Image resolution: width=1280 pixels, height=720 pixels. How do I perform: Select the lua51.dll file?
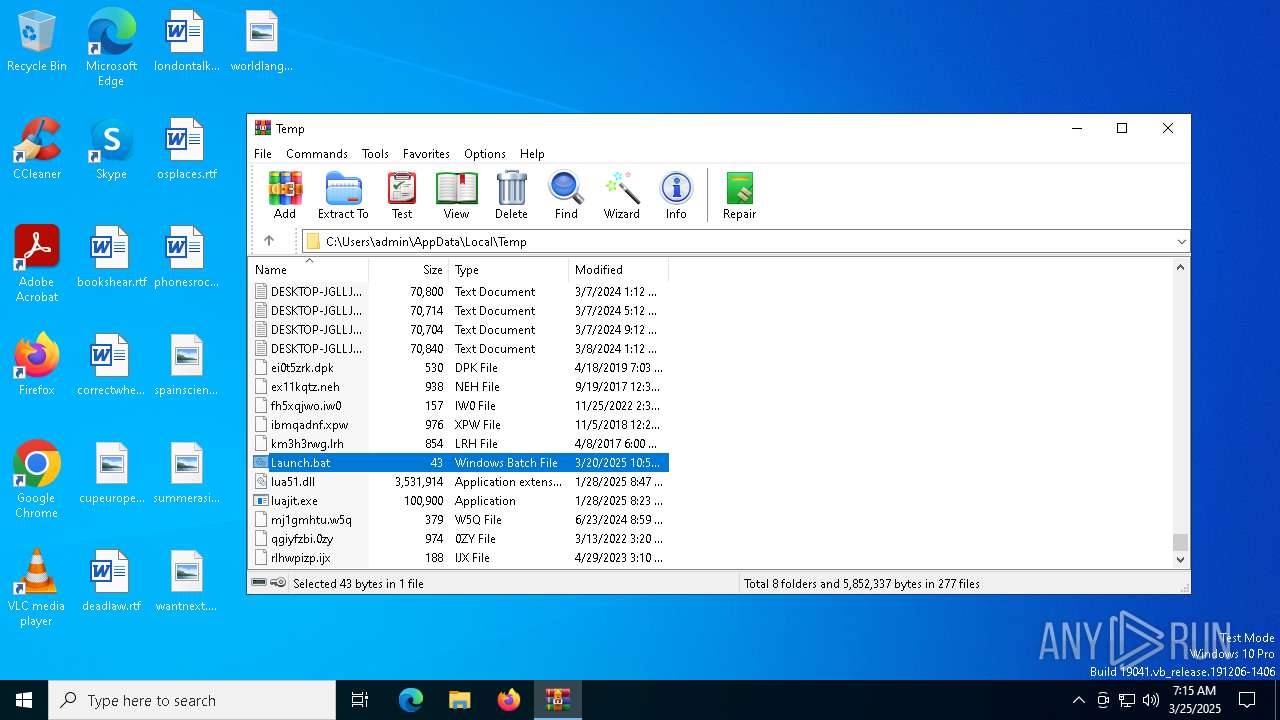click(293, 482)
